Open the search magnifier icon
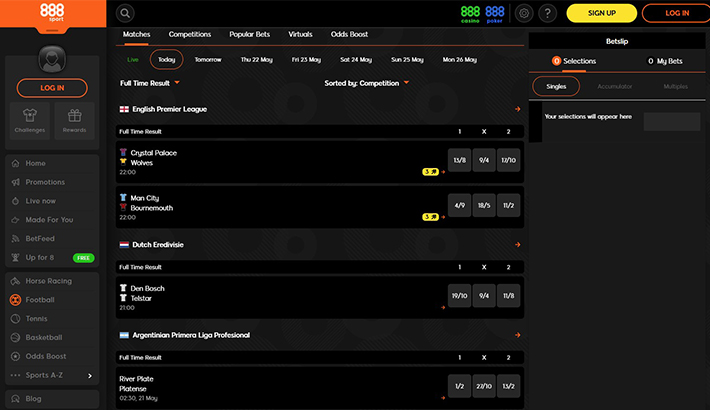Screen dimensions: 710x410 pyautogui.click(x=125, y=13)
